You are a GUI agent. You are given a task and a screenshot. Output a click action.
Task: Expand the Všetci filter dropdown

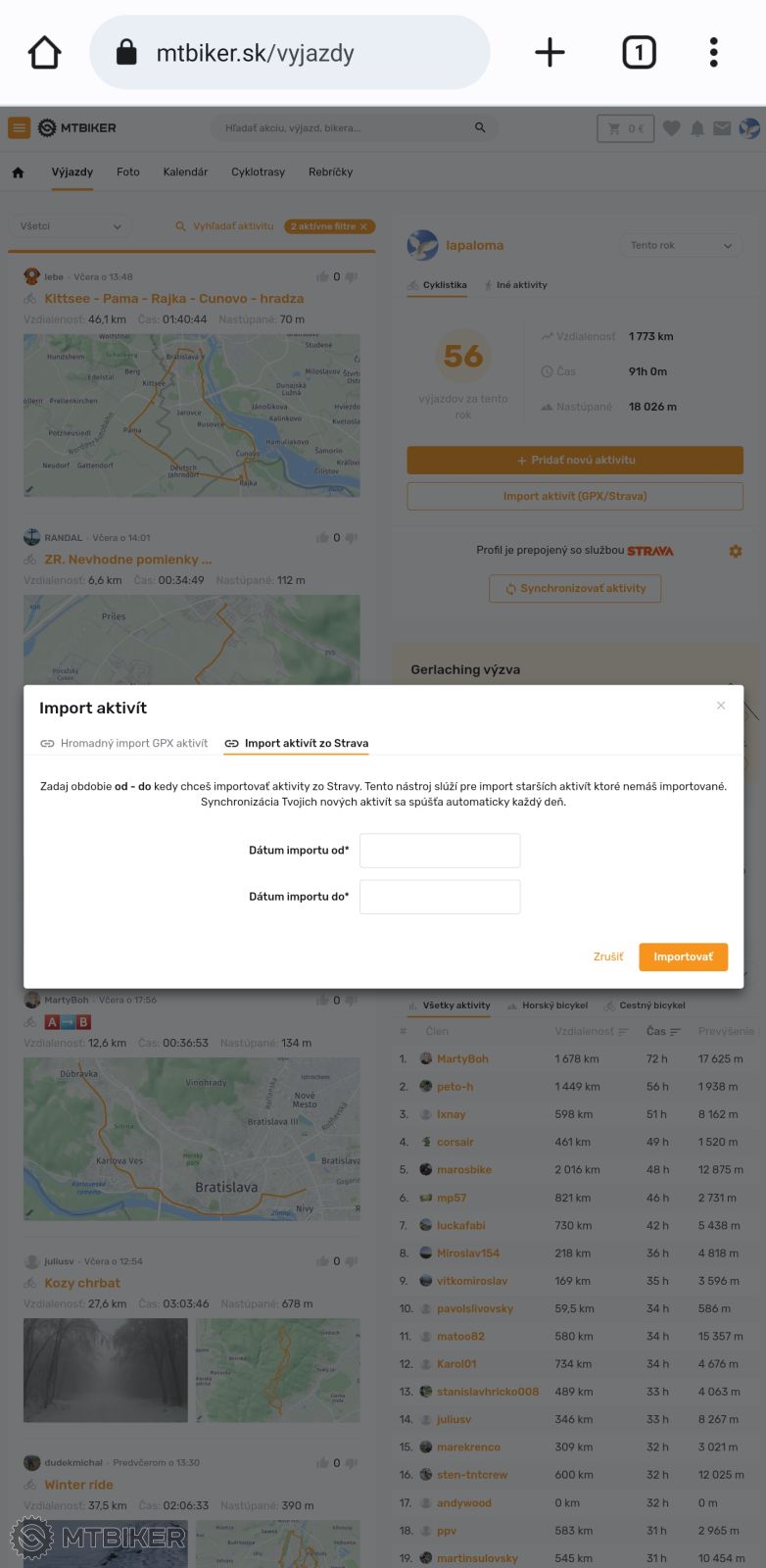tap(70, 226)
